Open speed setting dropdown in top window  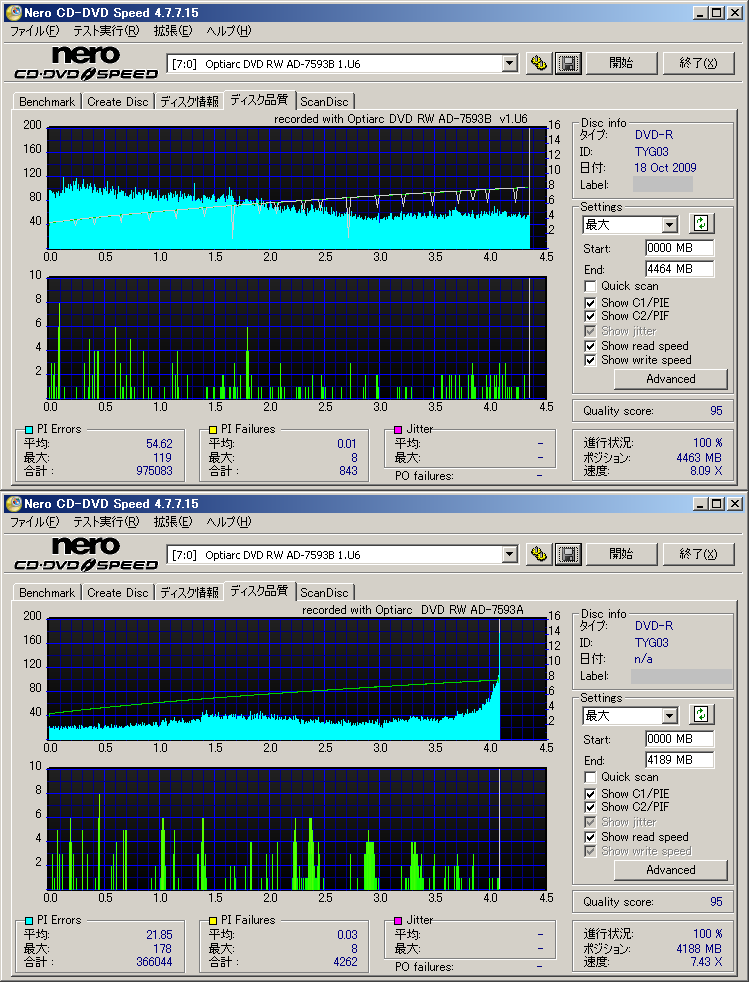coord(669,224)
